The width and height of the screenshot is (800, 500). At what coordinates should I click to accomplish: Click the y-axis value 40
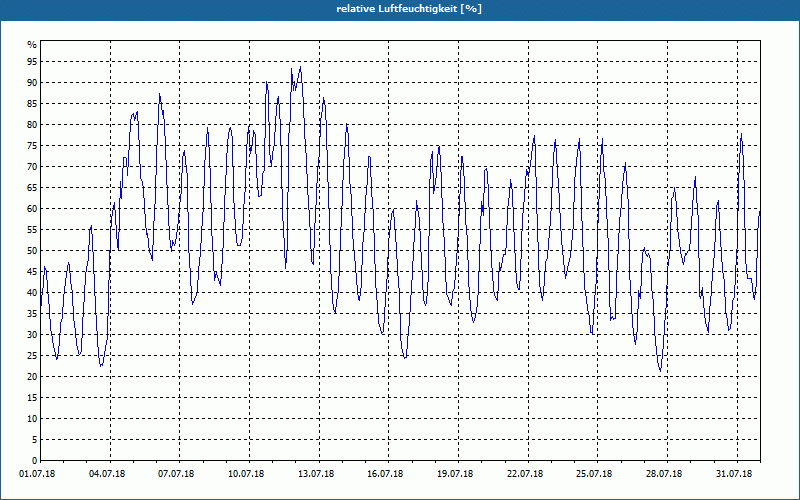[x=32, y=292]
